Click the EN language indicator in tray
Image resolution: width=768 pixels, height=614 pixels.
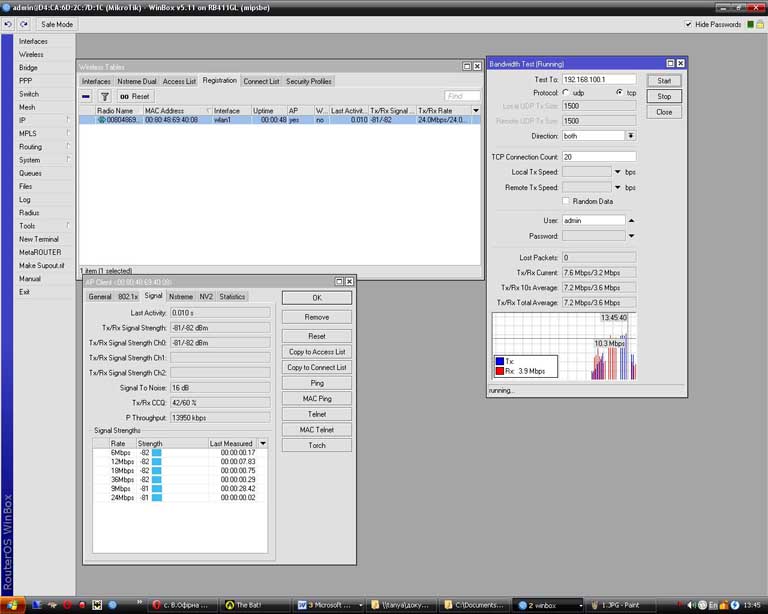tap(713, 605)
